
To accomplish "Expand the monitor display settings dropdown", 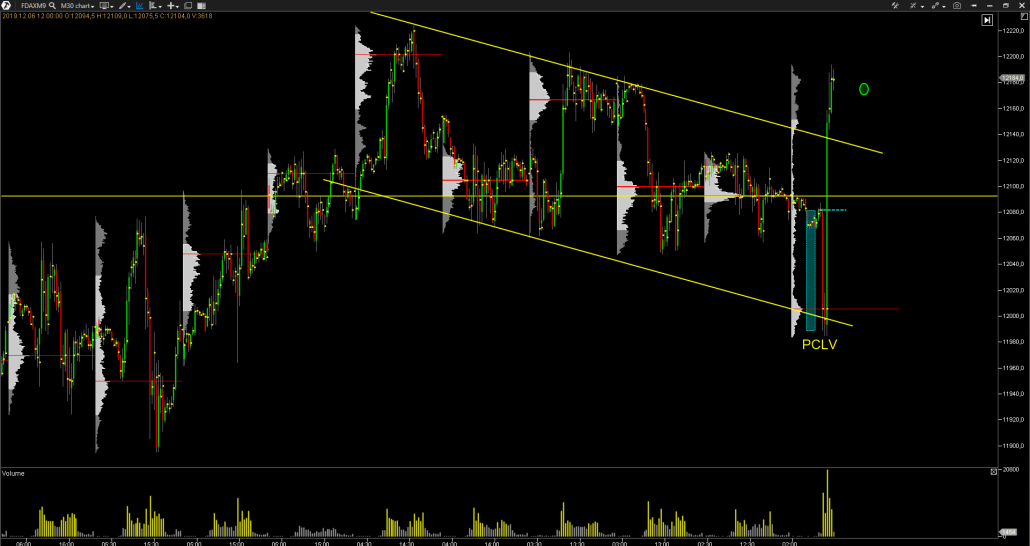I will [105, 6].
